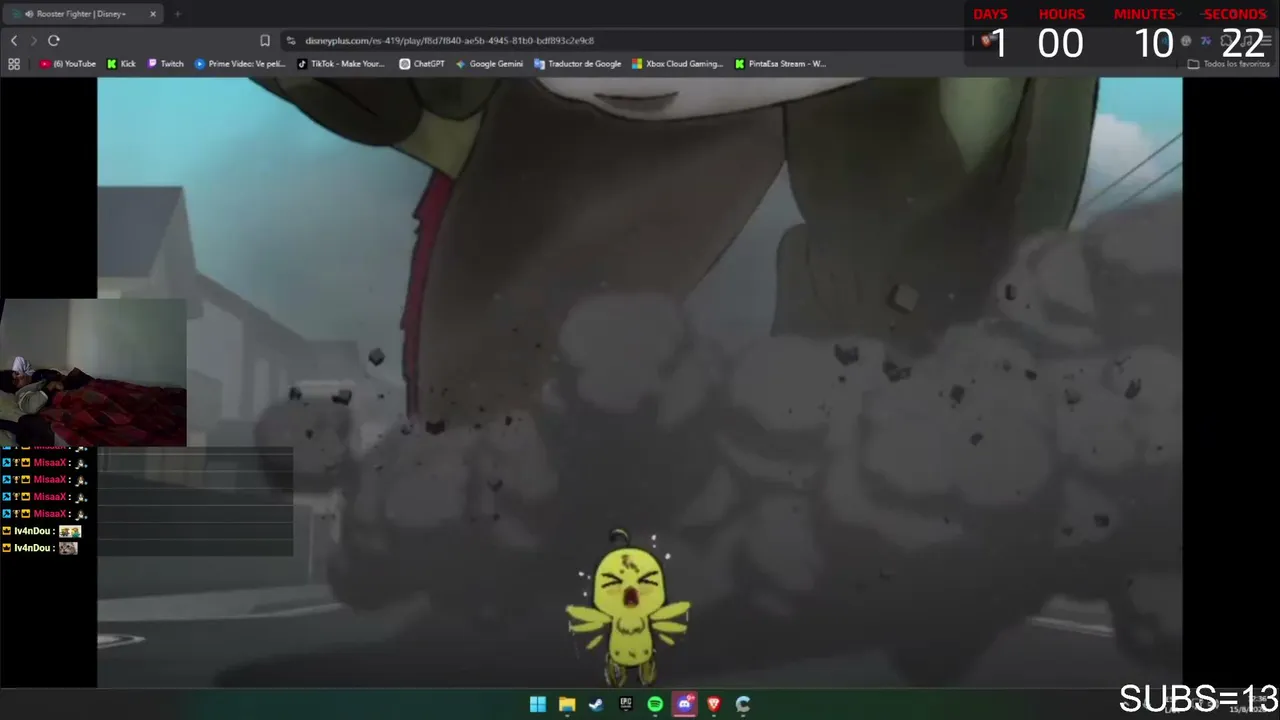Click the Disney+ video player

(x=640, y=382)
